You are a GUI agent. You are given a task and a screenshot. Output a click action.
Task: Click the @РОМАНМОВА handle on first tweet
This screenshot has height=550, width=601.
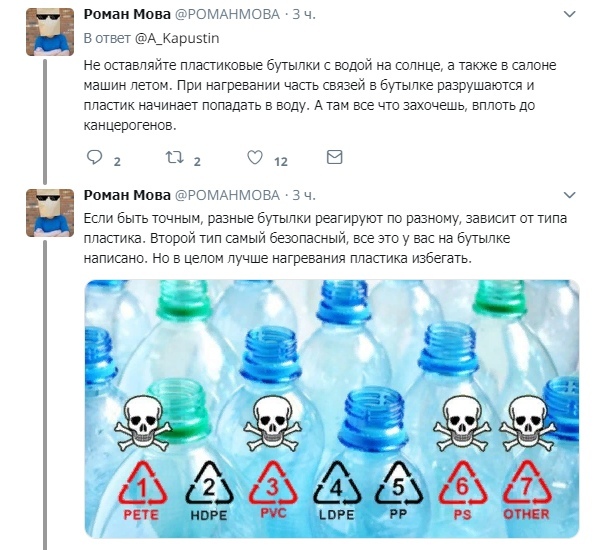click(227, 15)
